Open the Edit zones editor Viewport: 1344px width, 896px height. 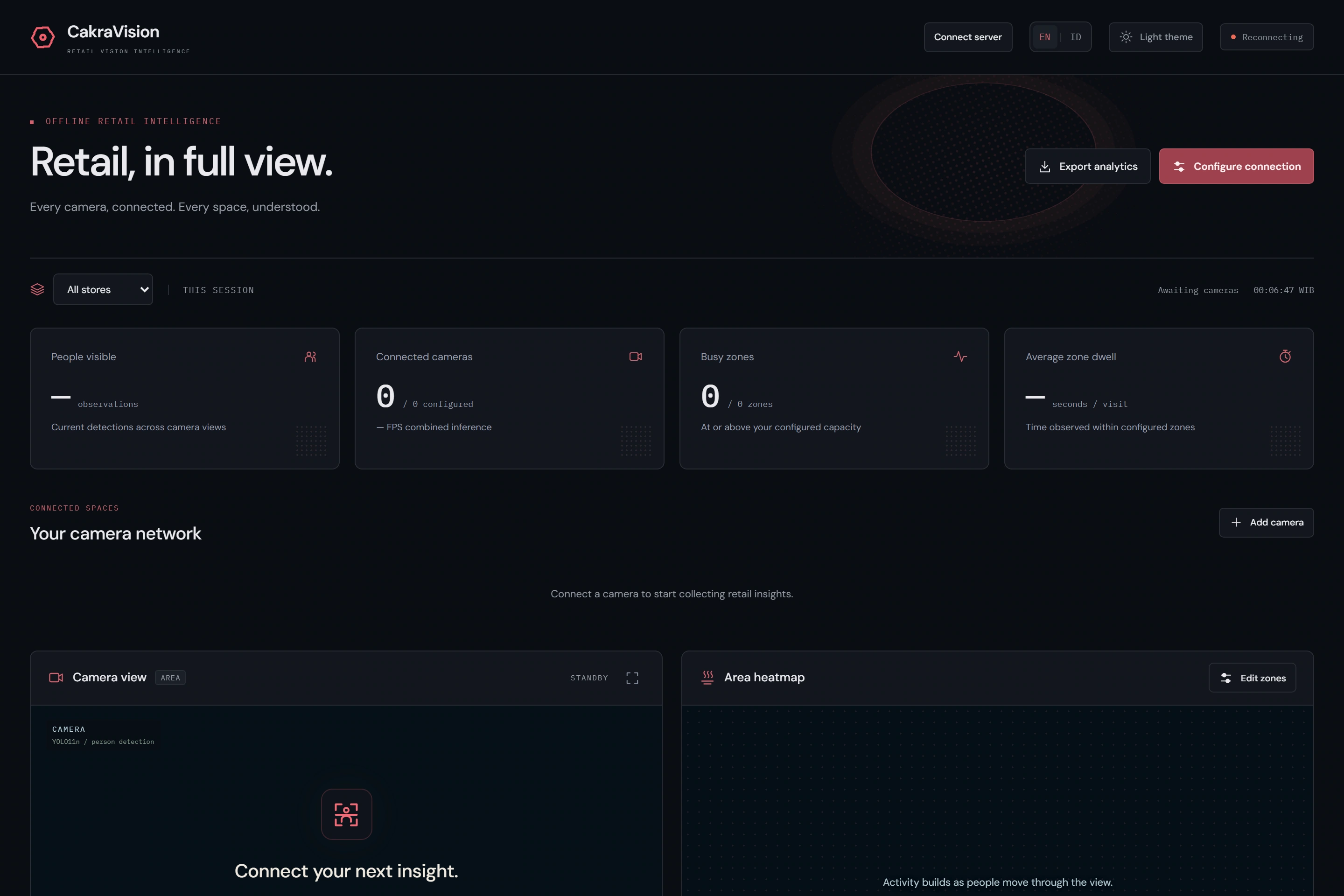coord(1252,678)
